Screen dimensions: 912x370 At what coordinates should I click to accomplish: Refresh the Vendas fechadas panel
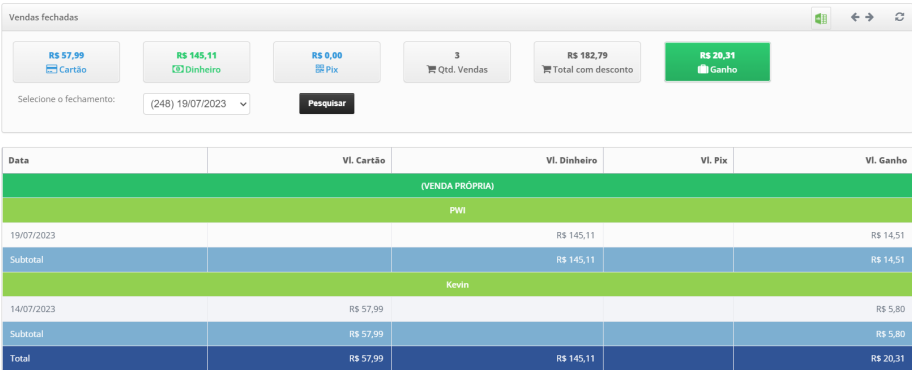899,17
